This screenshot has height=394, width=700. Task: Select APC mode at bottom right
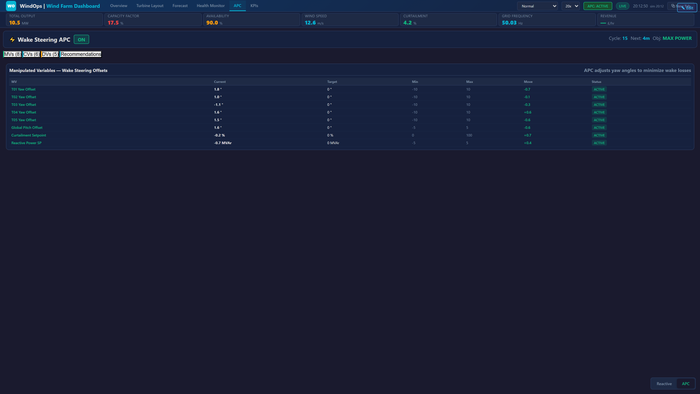coord(685,384)
